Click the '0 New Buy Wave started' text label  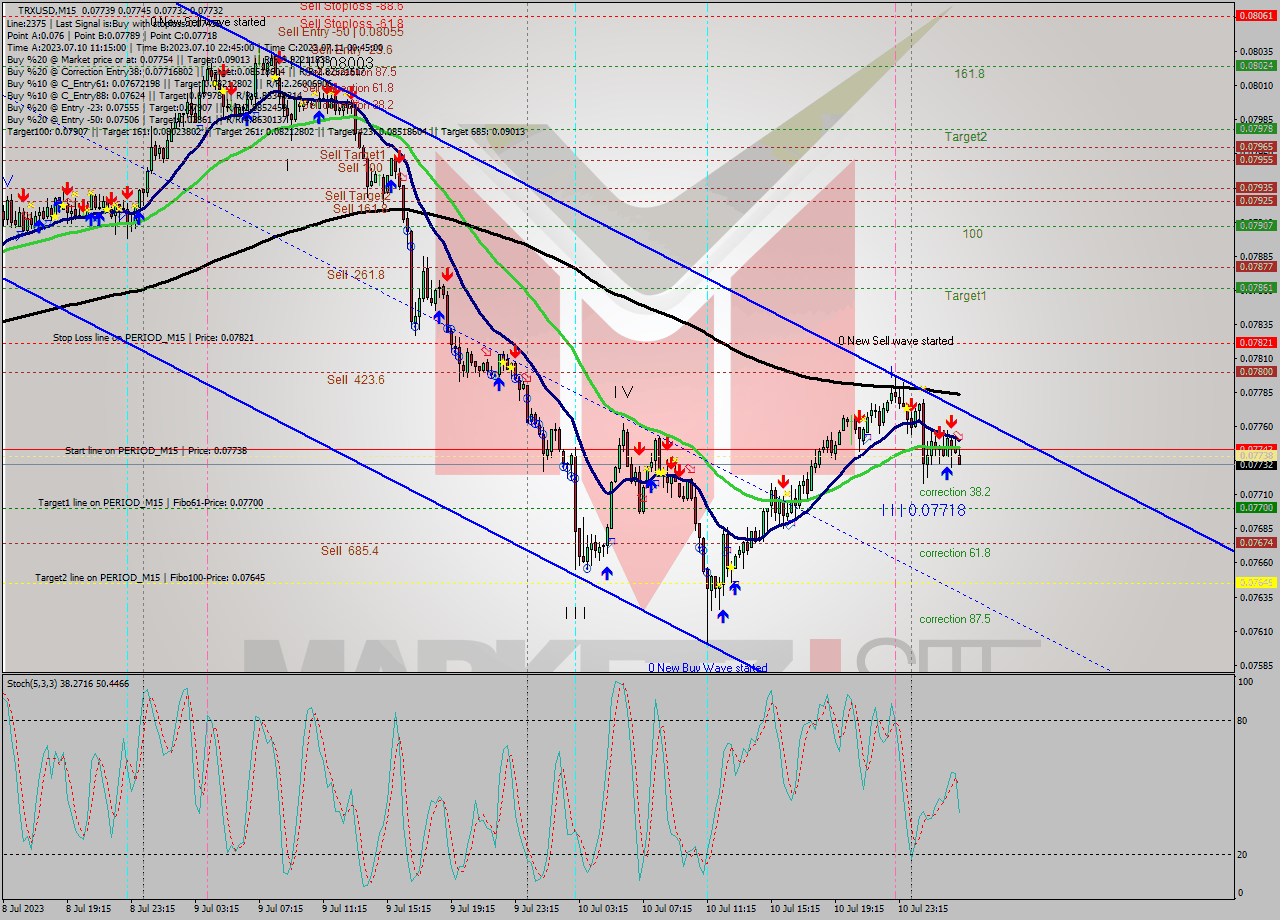pyautogui.click(x=710, y=666)
